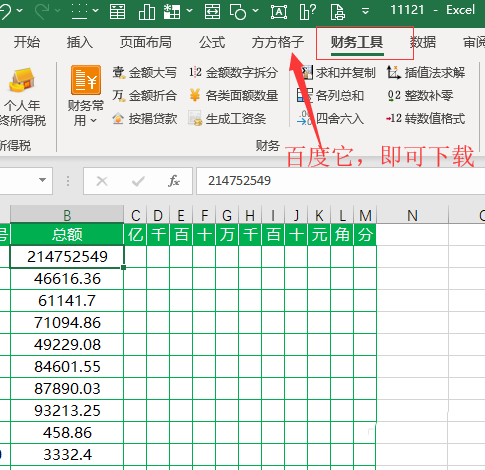
Task: Click the shapes icon in the quick access toolbar
Action: pyautogui.click(x=238, y=12)
